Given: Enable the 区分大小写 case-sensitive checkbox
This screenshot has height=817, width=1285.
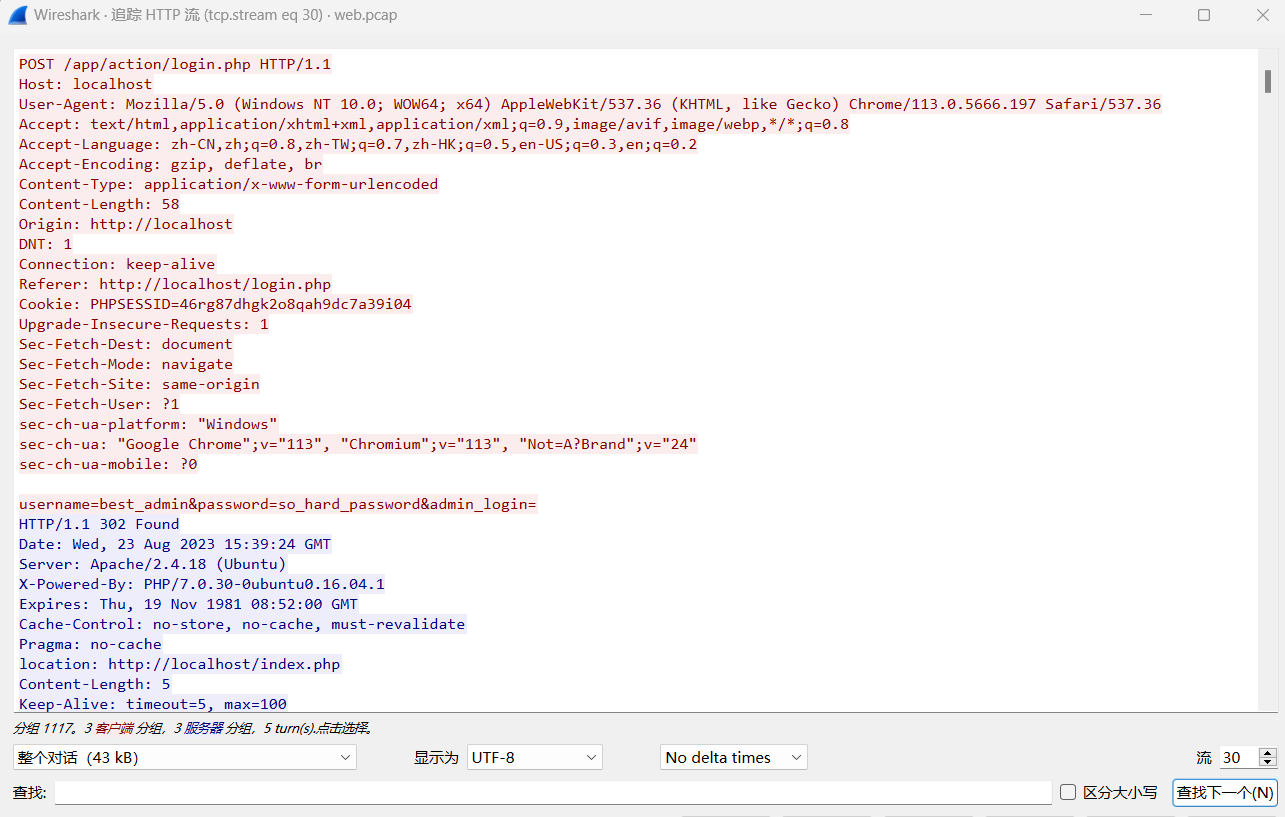Looking at the screenshot, I should pos(1068,792).
